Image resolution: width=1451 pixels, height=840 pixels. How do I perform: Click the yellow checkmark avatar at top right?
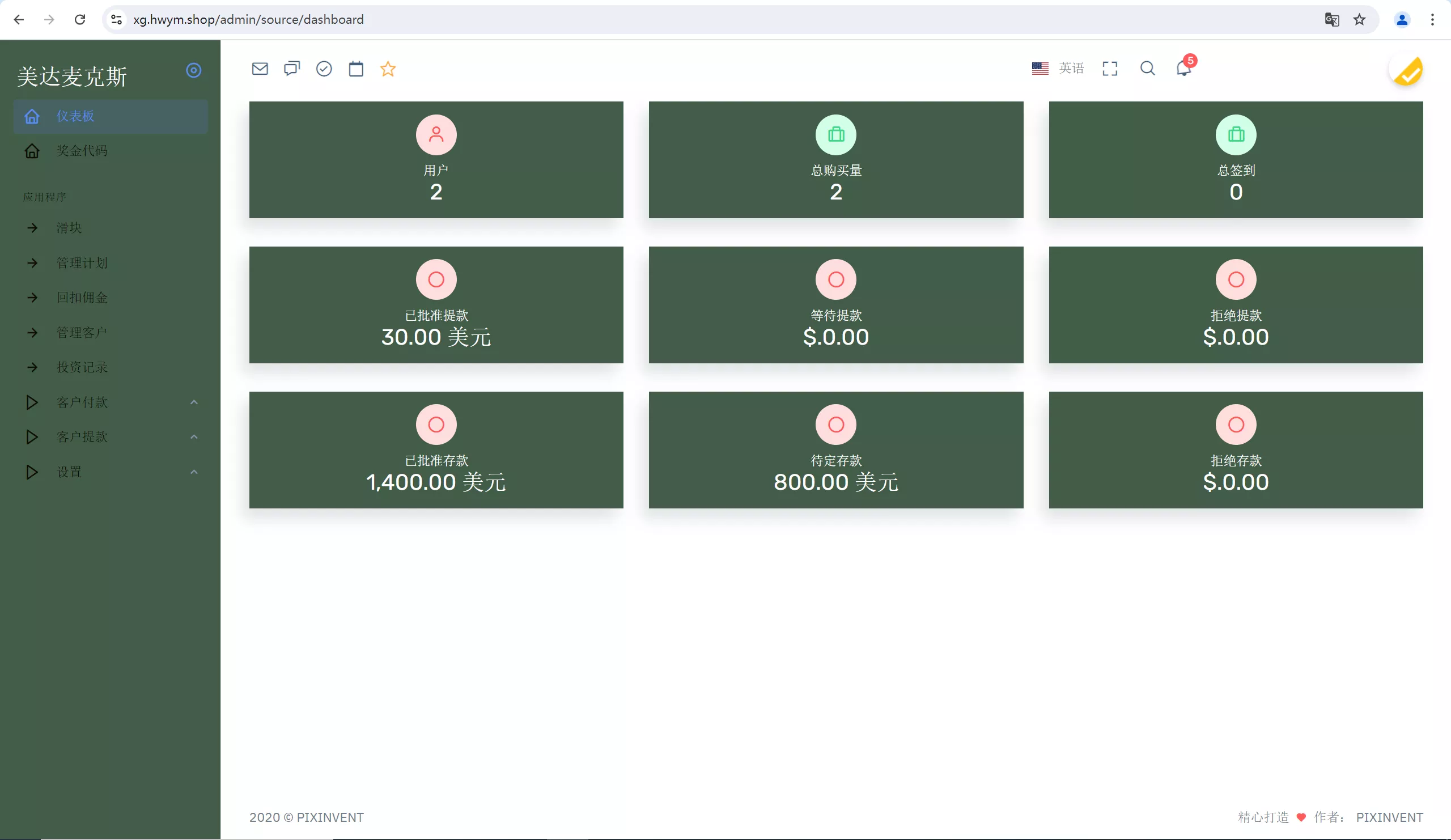[1407, 71]
